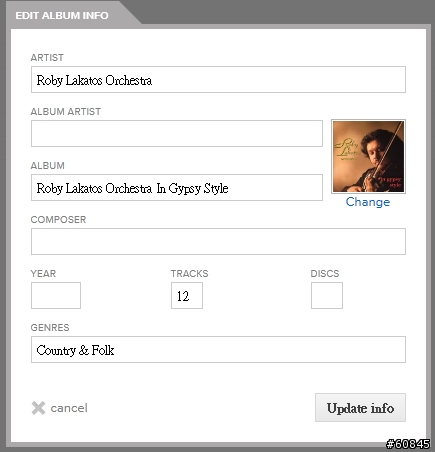Viewport: 435px width, 452px height.
Task: Select the Edit Album Info tab header
Action: click(x=62, y=16)
